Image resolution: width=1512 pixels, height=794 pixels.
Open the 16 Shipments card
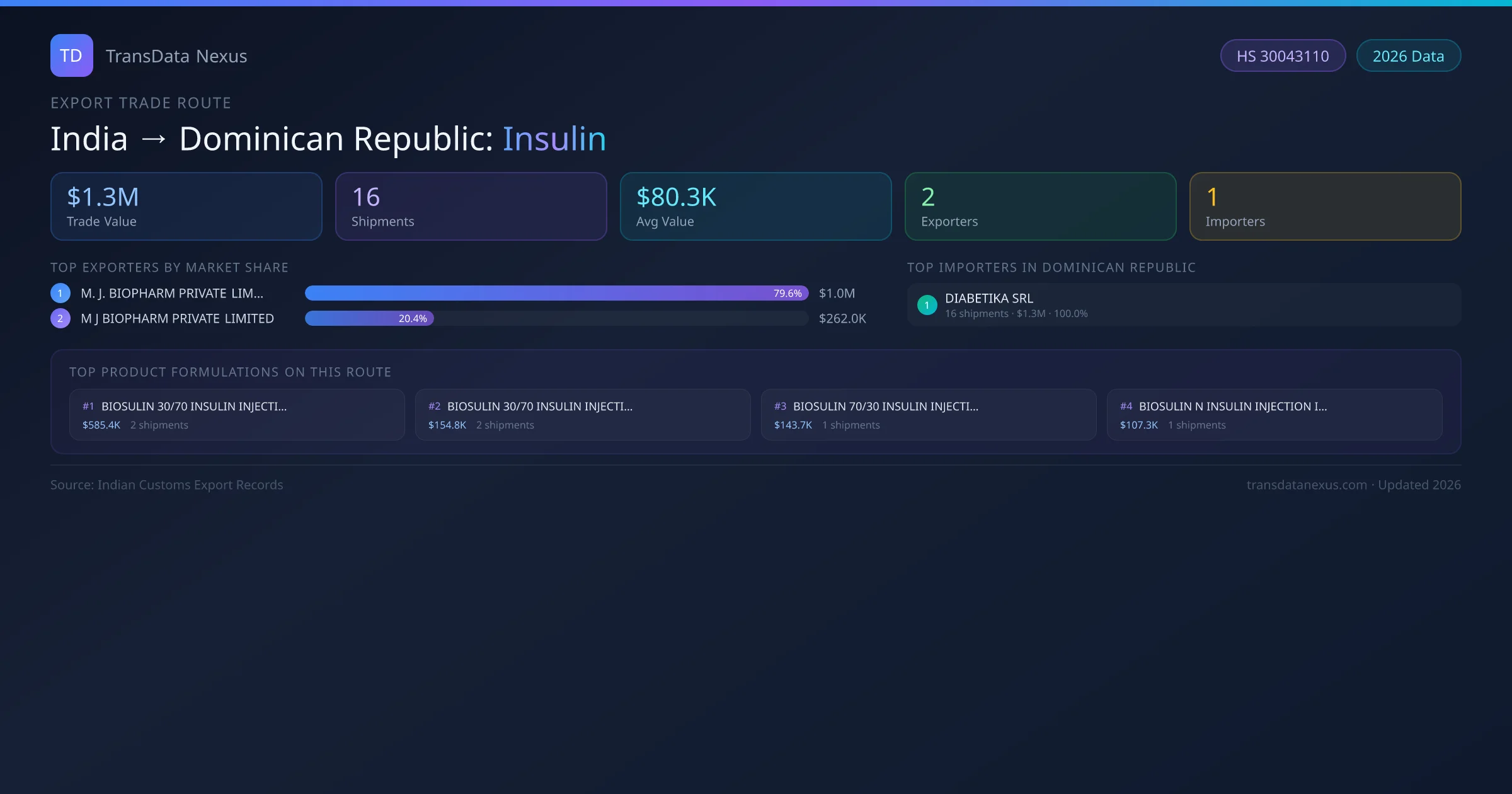[x=471, y=207]
